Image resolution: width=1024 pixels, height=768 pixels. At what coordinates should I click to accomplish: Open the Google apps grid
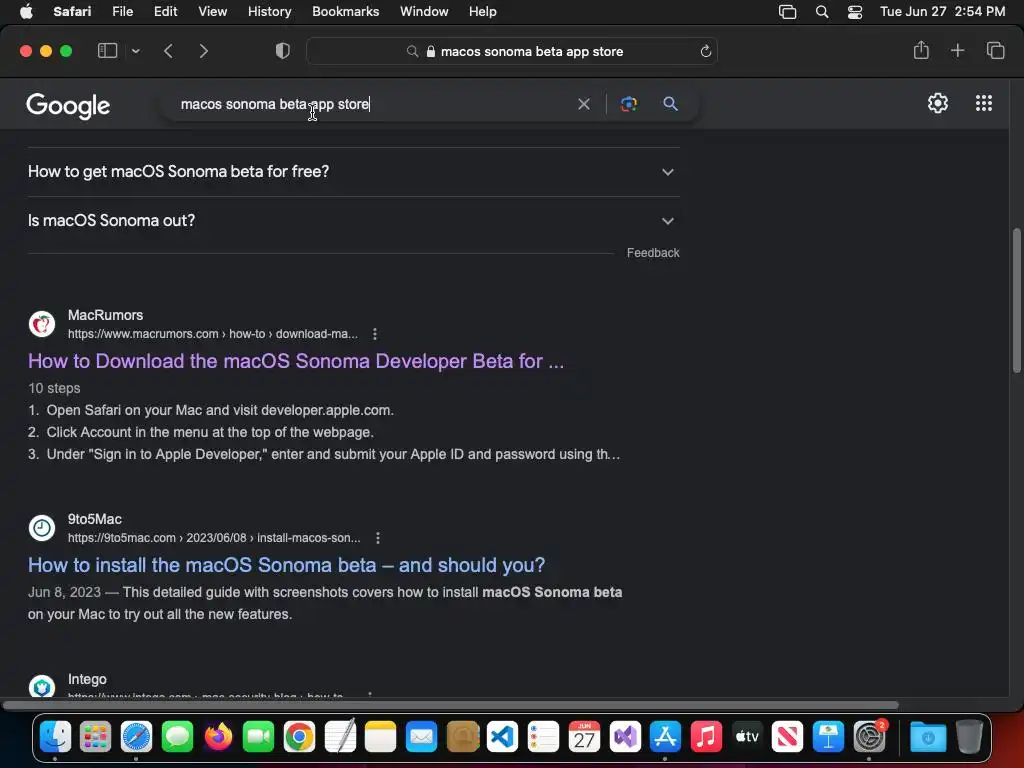pos(984,103)
